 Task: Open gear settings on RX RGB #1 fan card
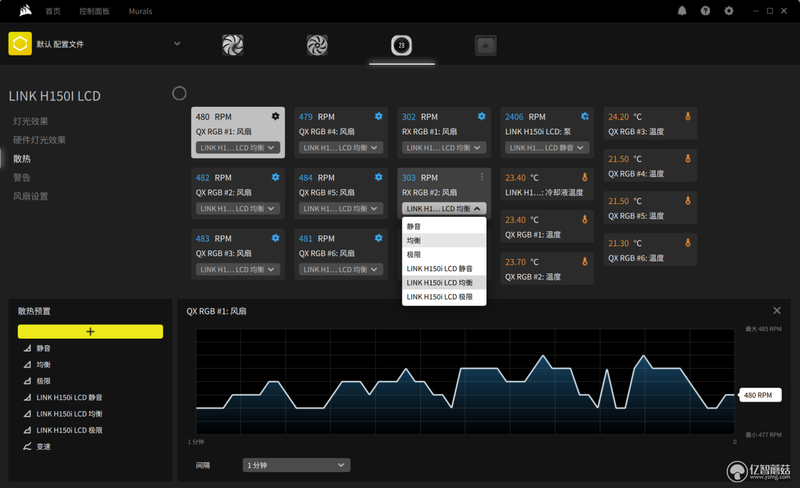tap(482, 116)
